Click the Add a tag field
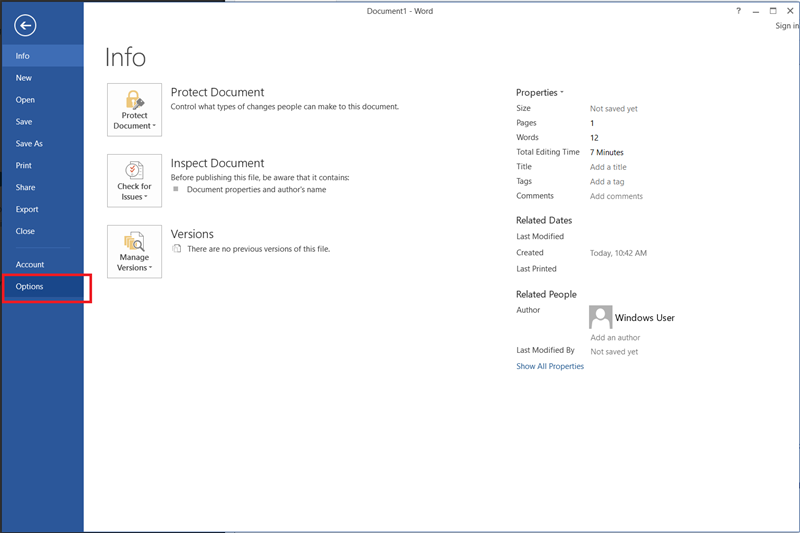This screenshot has height=533, width=800. tap(607, 182)
